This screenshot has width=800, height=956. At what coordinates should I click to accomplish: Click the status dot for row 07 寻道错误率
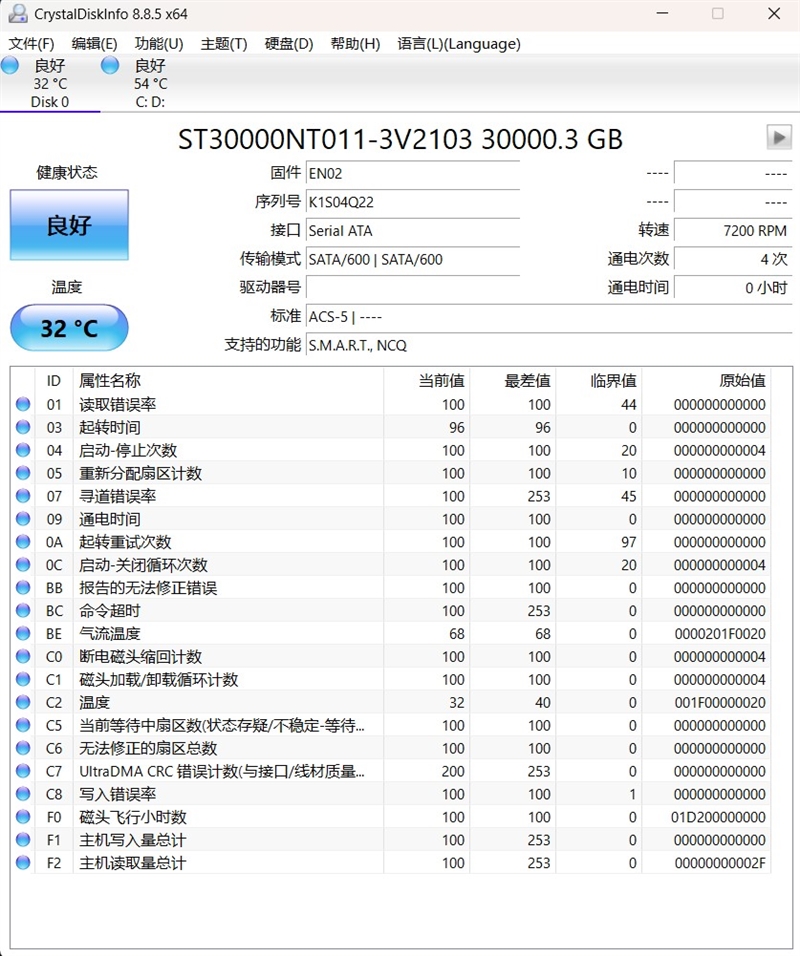pos(23,496)
